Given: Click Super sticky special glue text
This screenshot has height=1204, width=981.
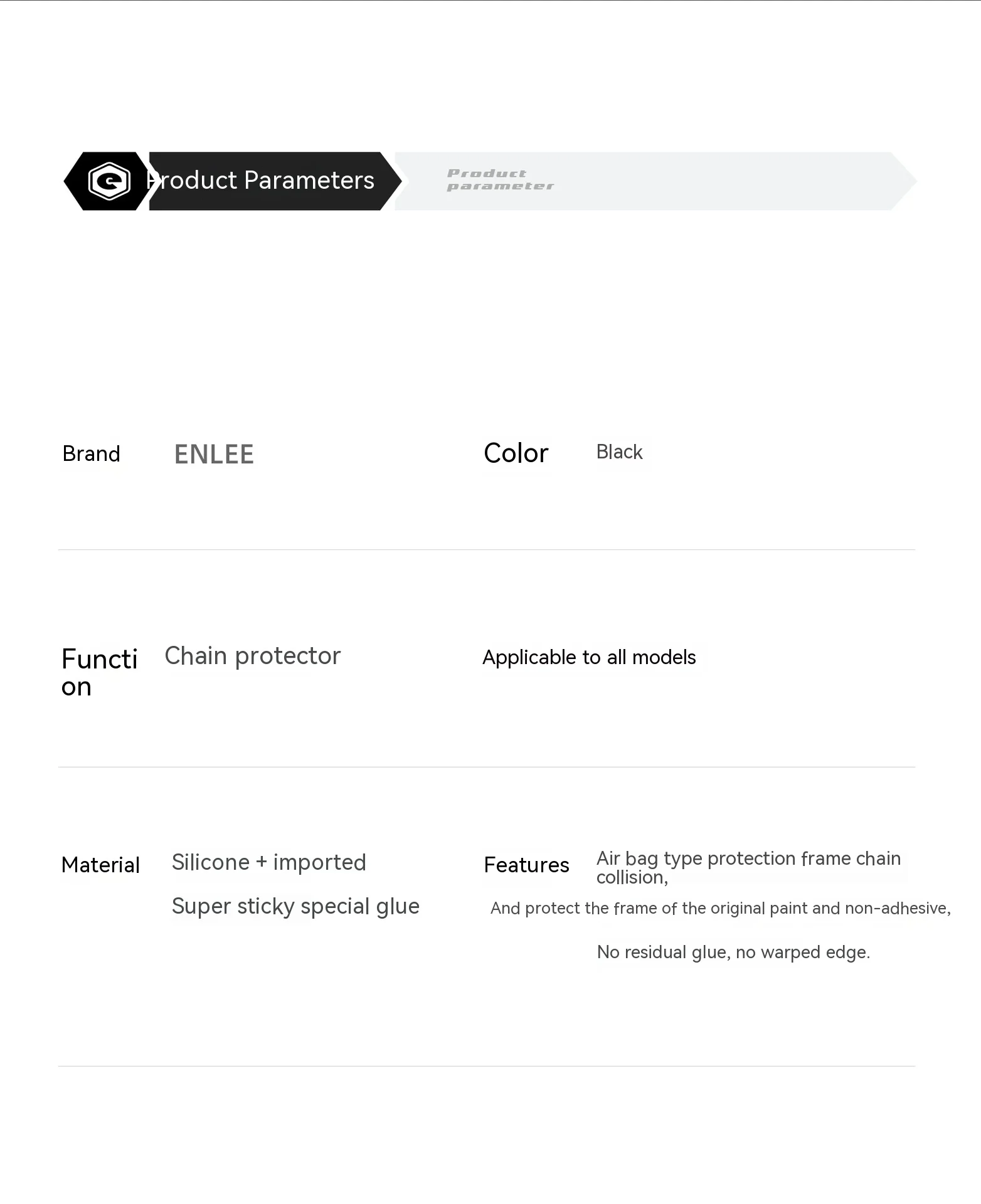Looking at the screenshot, I should [x=295, y=906].
